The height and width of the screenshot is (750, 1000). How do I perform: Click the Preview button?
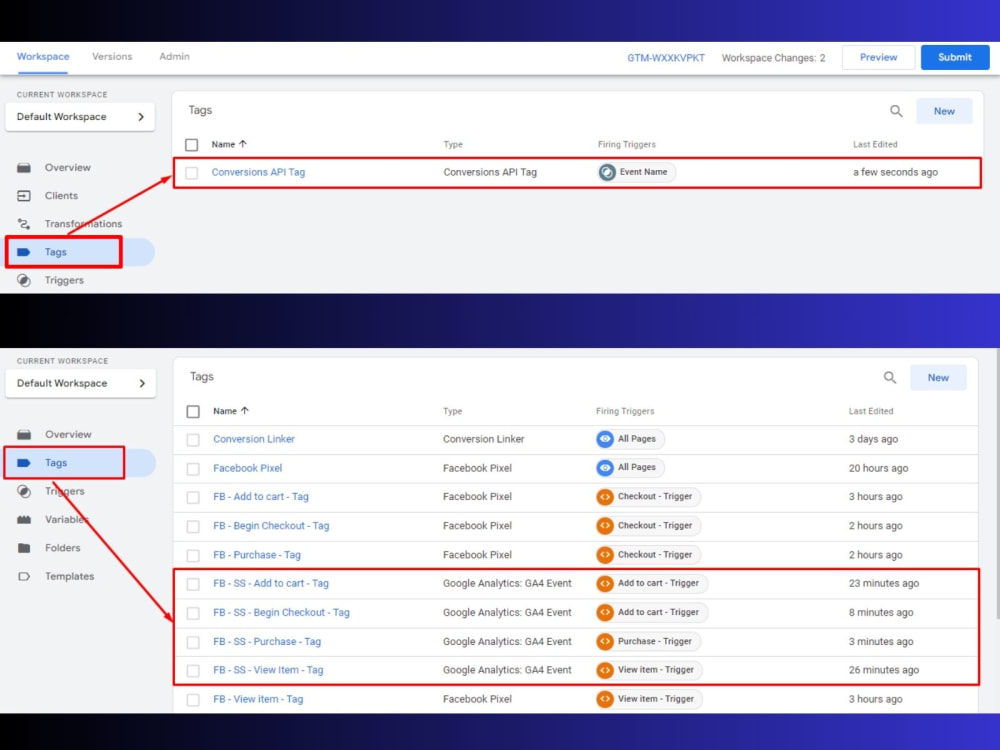click(877, 57)
